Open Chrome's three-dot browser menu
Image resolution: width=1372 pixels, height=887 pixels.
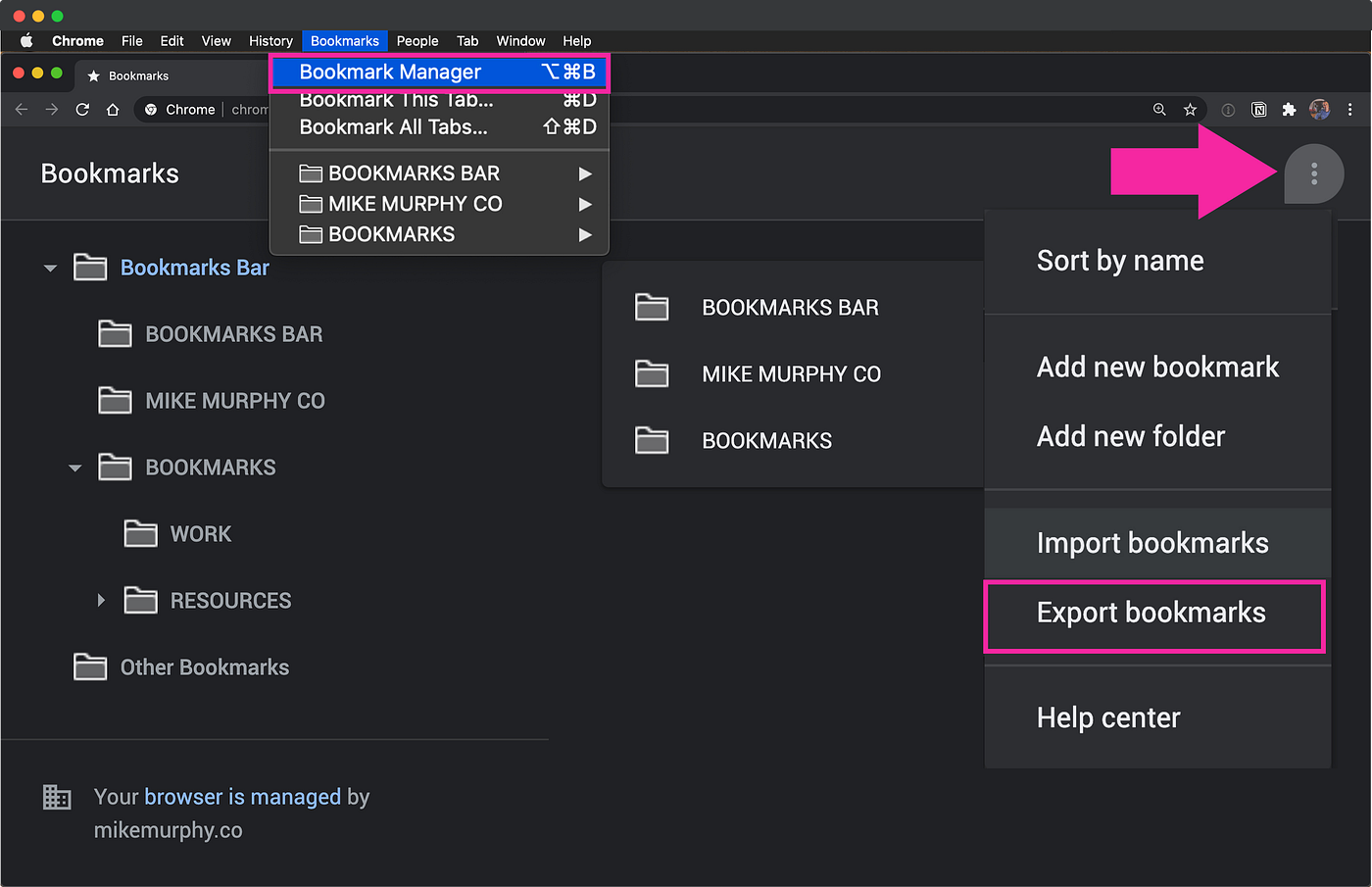point(1349,109)
